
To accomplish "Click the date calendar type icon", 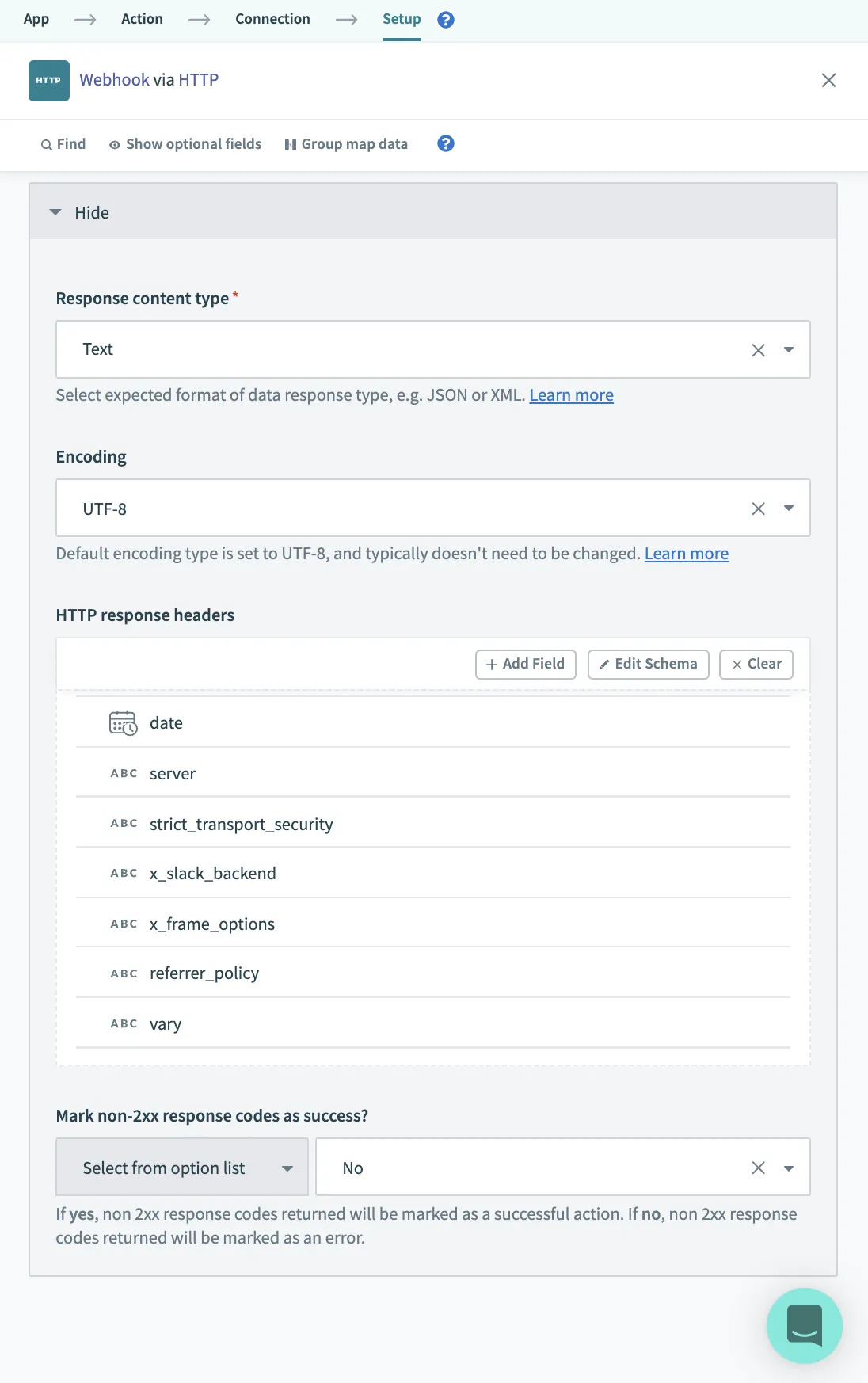I will coord(123,723).
